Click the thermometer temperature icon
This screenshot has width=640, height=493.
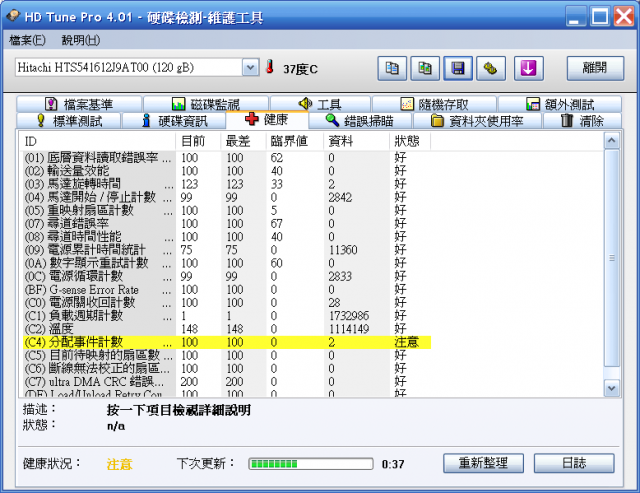(269, 67)
